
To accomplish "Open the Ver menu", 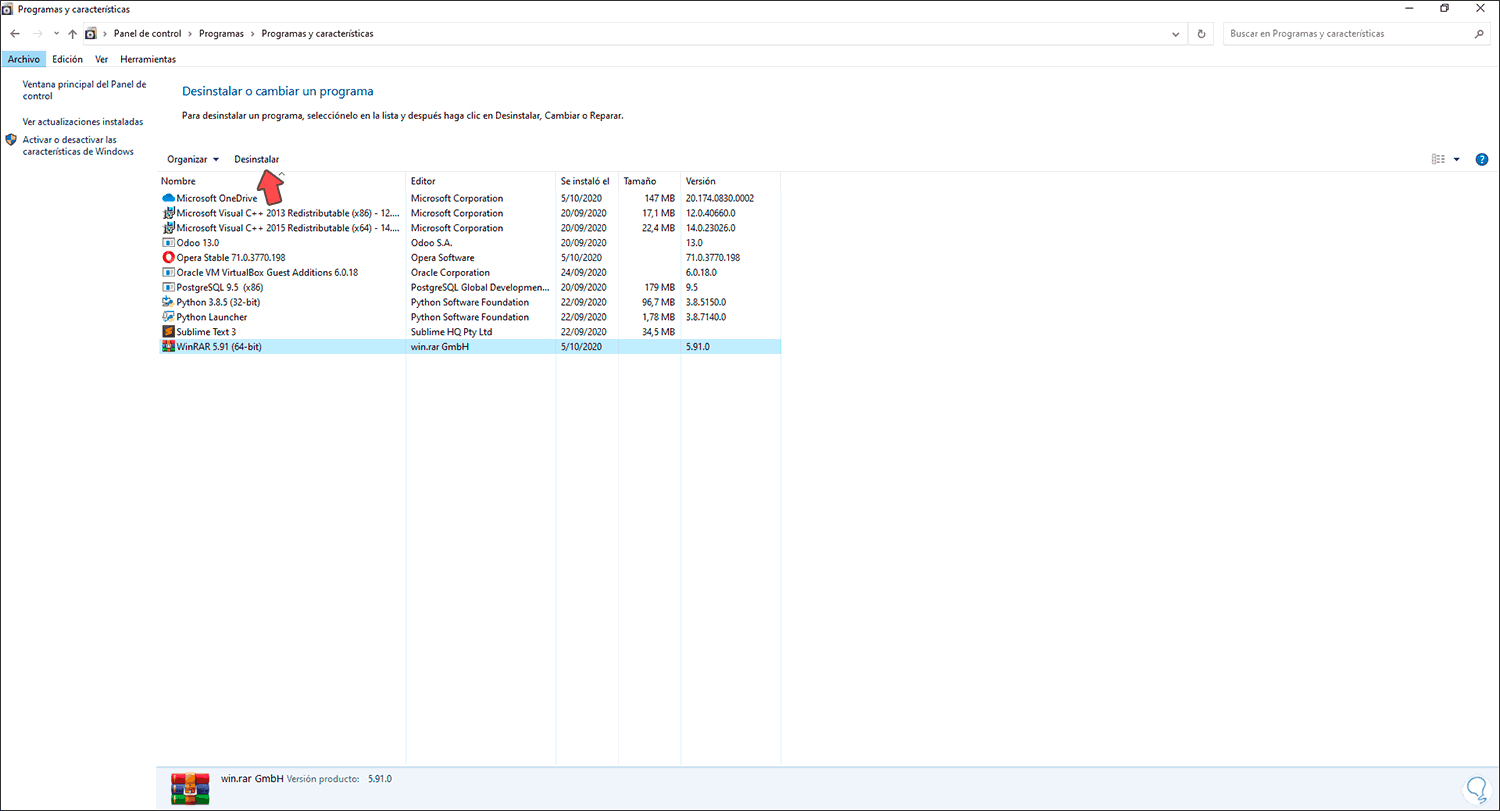I will pyautogui.click(x=102, y=59).
